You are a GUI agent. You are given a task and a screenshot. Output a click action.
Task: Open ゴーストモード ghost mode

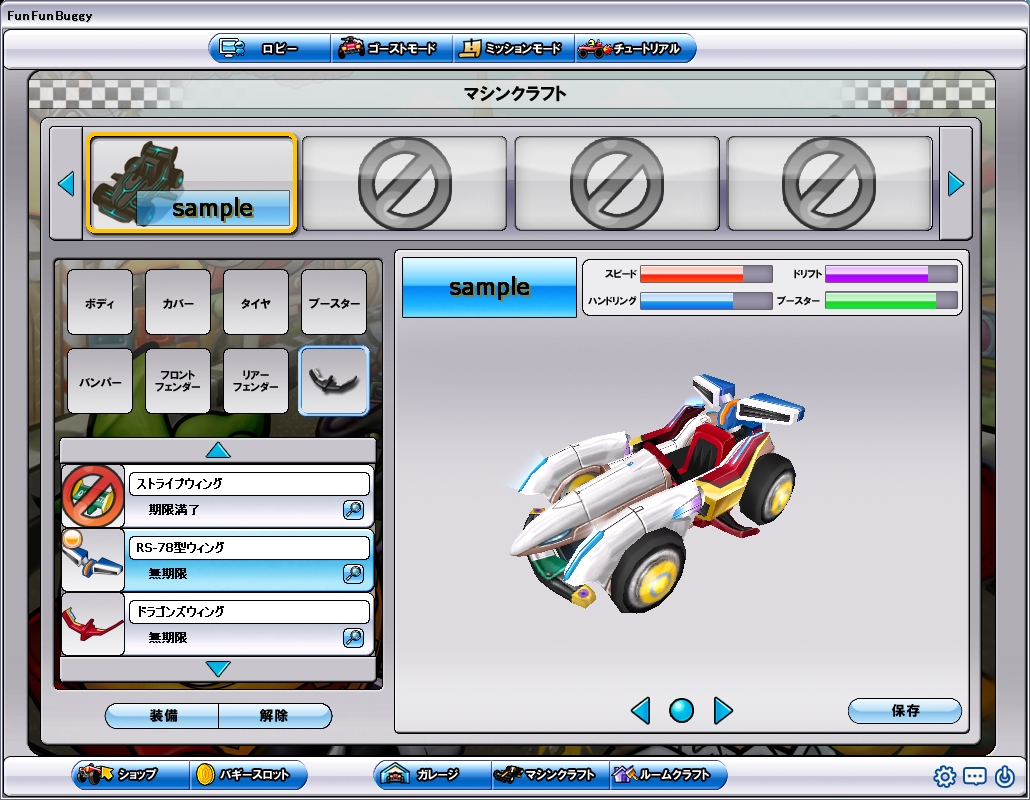click(392, 49)
